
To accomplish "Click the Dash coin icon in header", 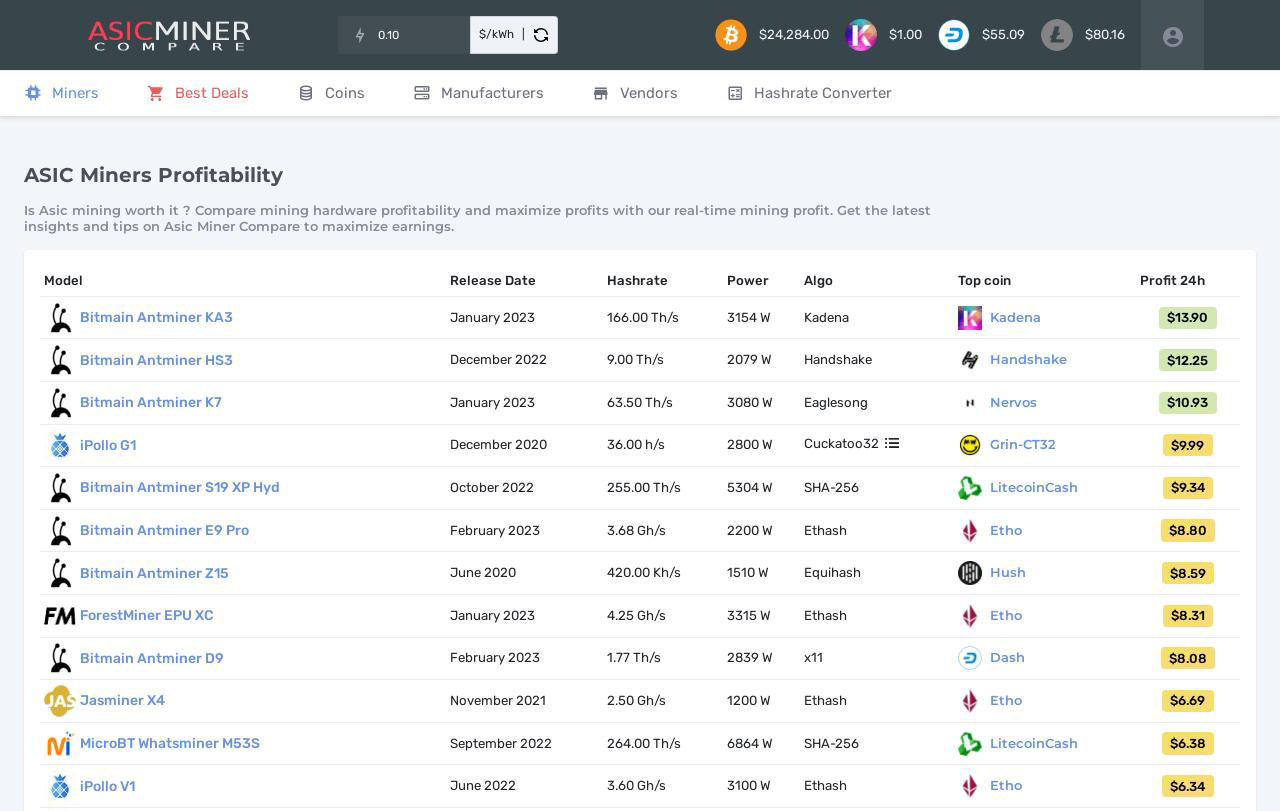I will tap(954, 35).
